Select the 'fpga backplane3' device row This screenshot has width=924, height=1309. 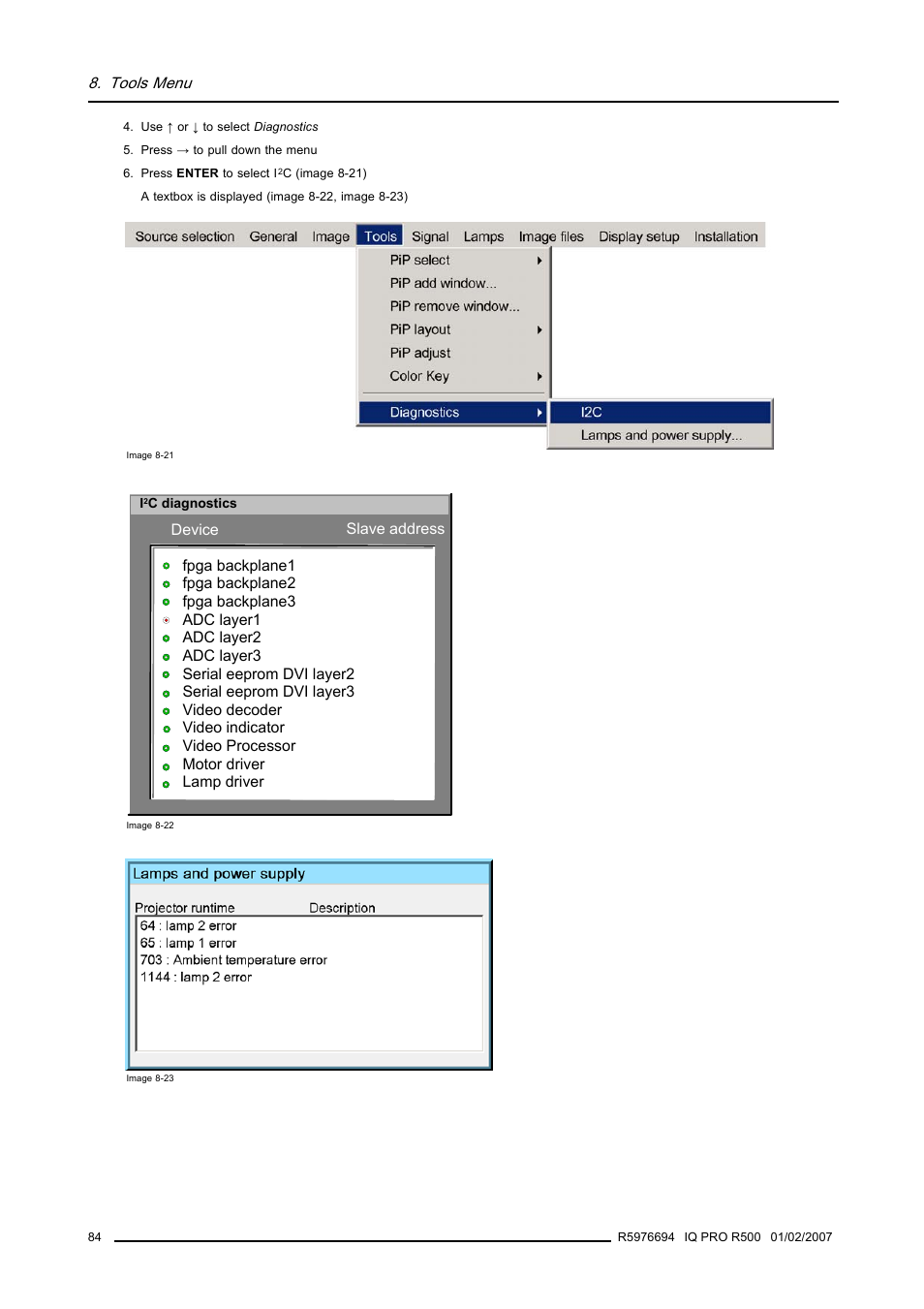tap(238, 602)
